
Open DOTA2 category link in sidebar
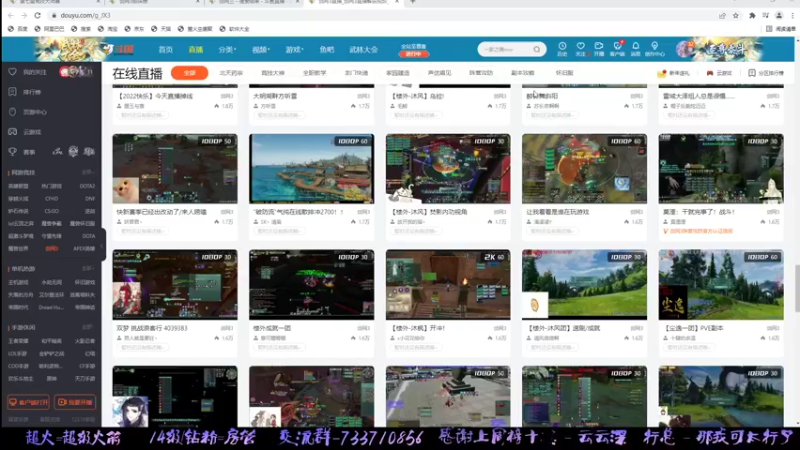(x=87, y=186)
